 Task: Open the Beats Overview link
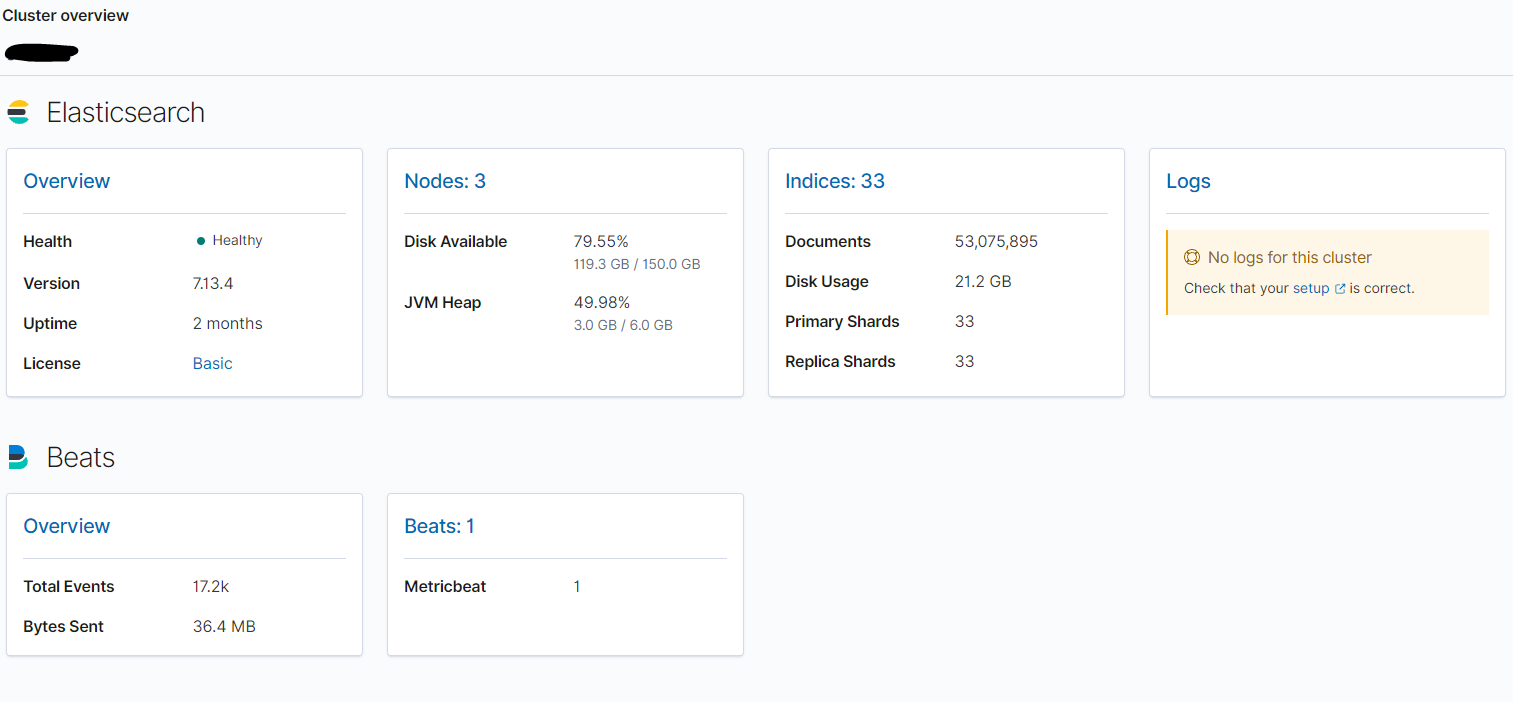tap(67, 526)
